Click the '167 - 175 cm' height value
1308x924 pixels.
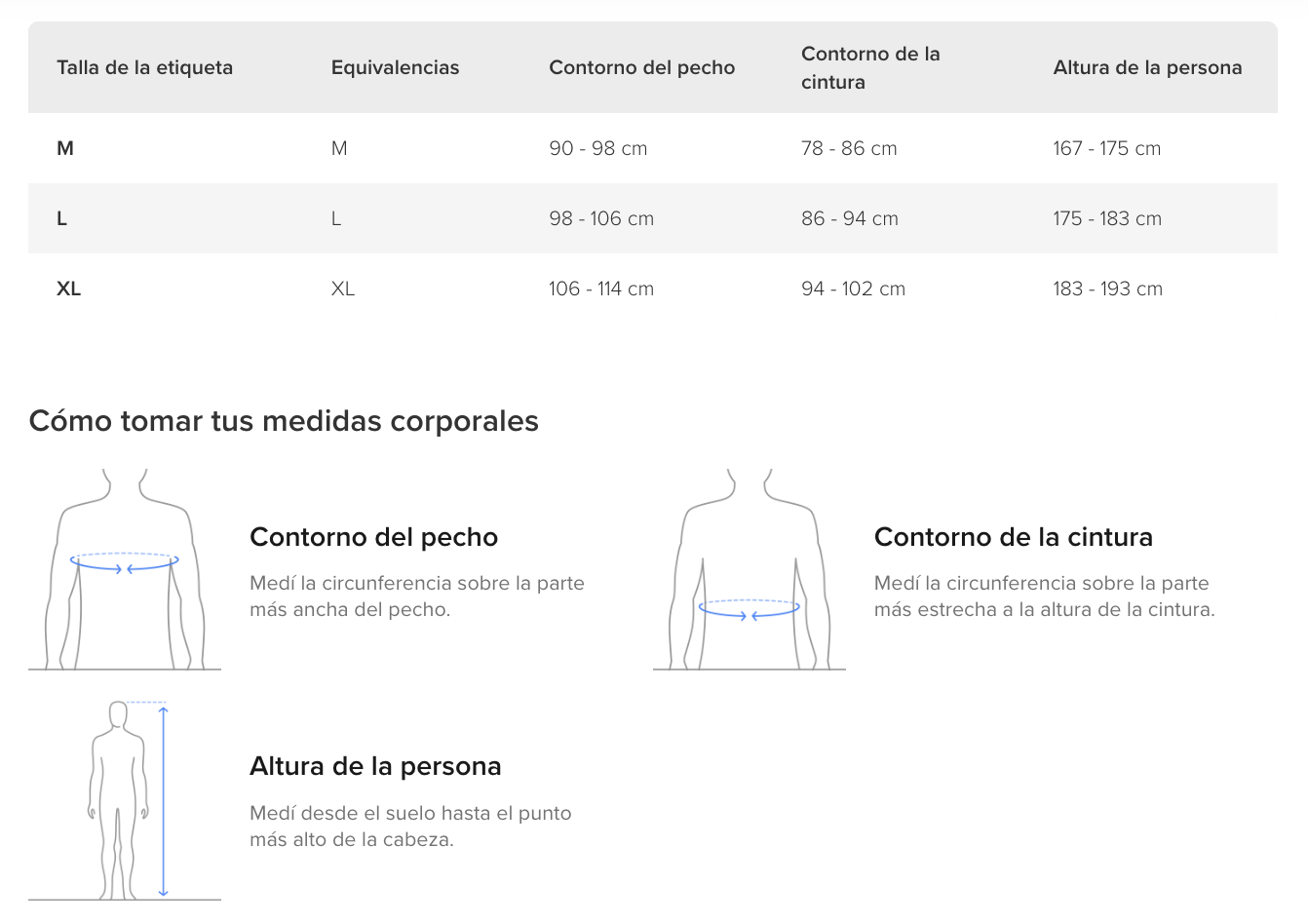coord(1106,148)
